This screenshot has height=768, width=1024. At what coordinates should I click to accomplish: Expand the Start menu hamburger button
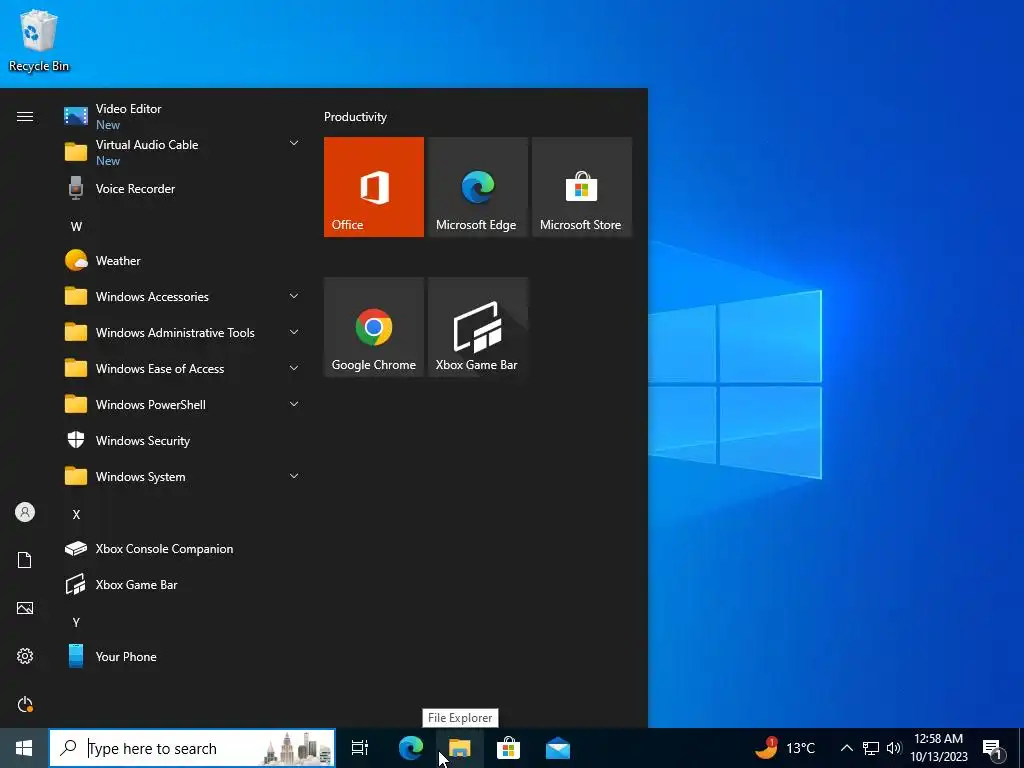[x=25, y=116]
